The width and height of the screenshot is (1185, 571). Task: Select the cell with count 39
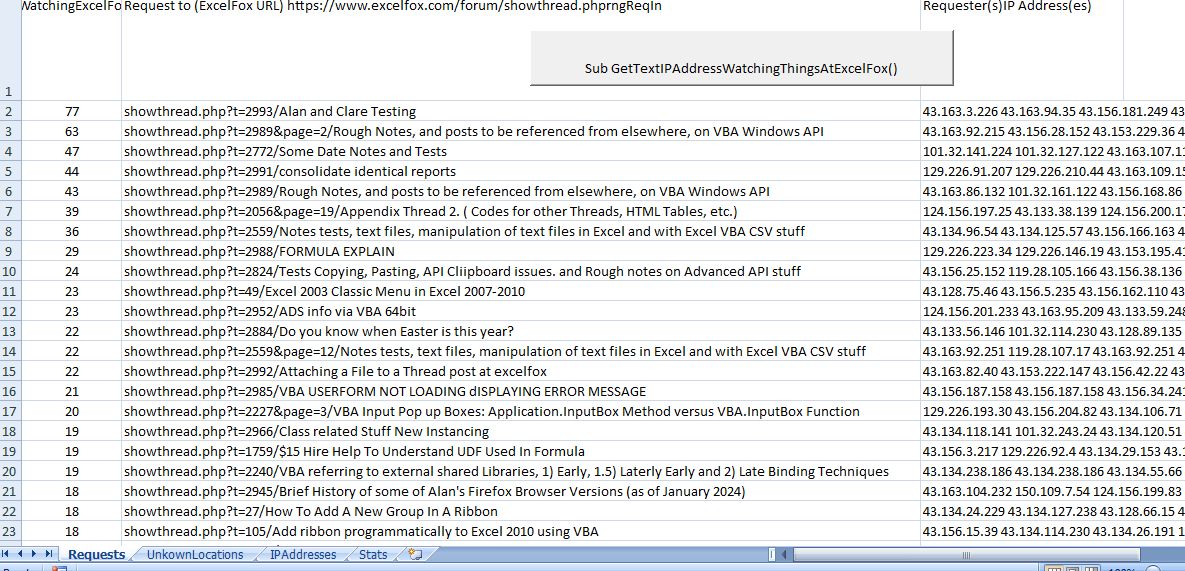(x=72, y=211)
